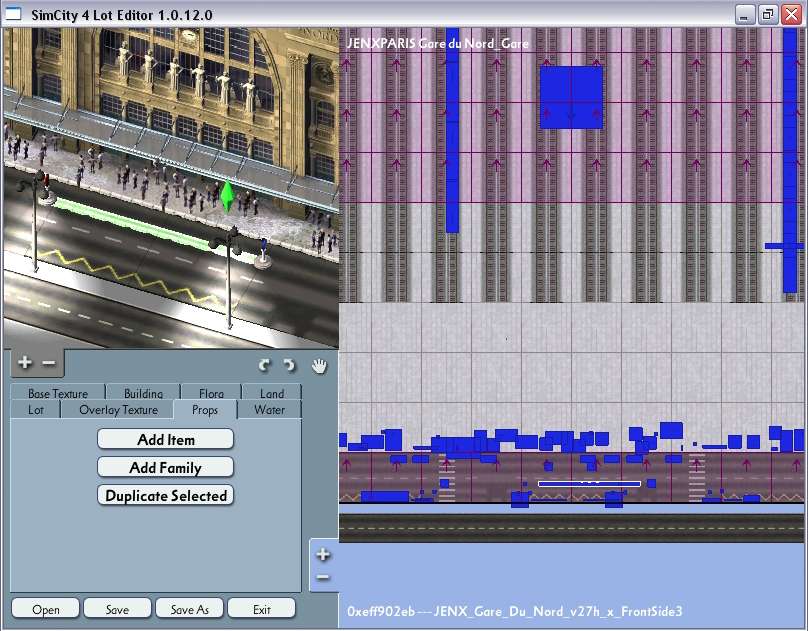The image size is (808, 631).
Task: Open the Flora tab
Action: pyautogui.click(x=211, y=393)
